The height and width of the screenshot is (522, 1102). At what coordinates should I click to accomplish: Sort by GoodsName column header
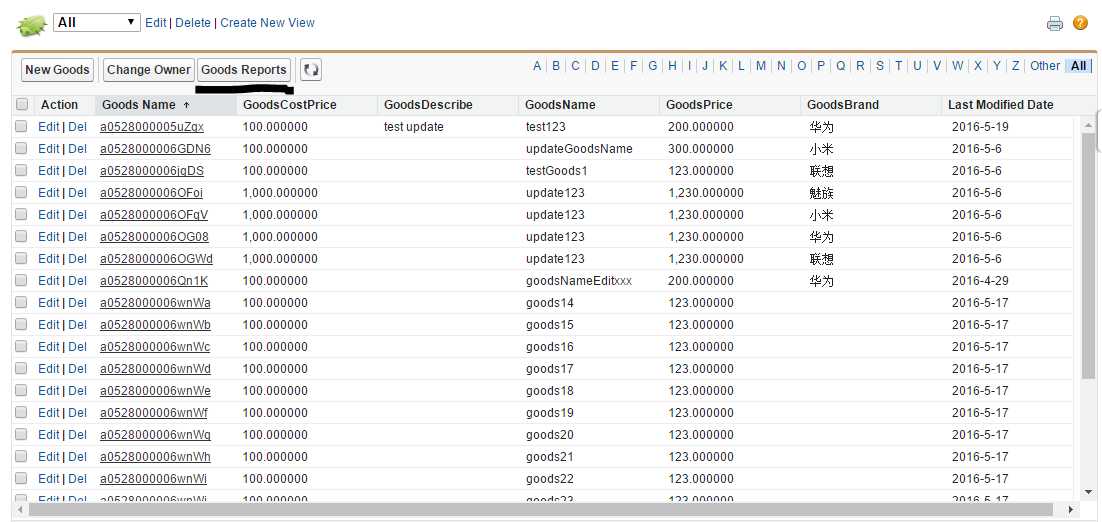(x=560, y=105)
